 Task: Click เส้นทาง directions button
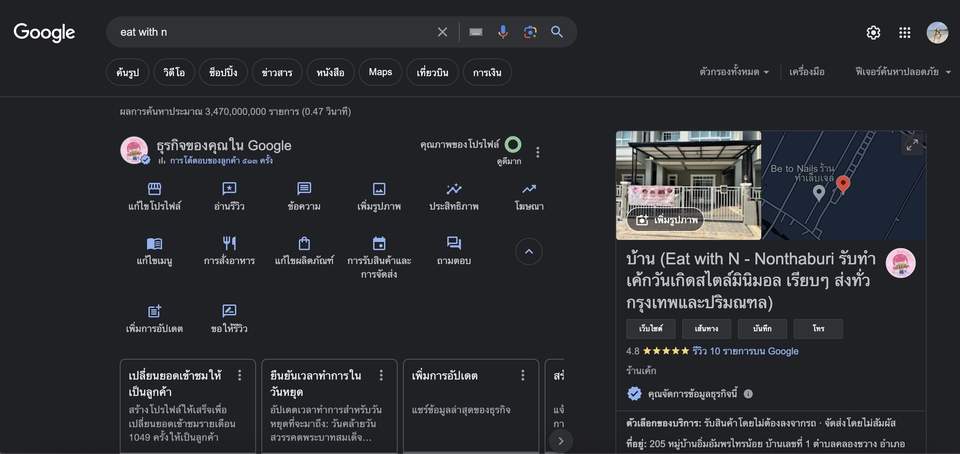click(x=707, y=329)
